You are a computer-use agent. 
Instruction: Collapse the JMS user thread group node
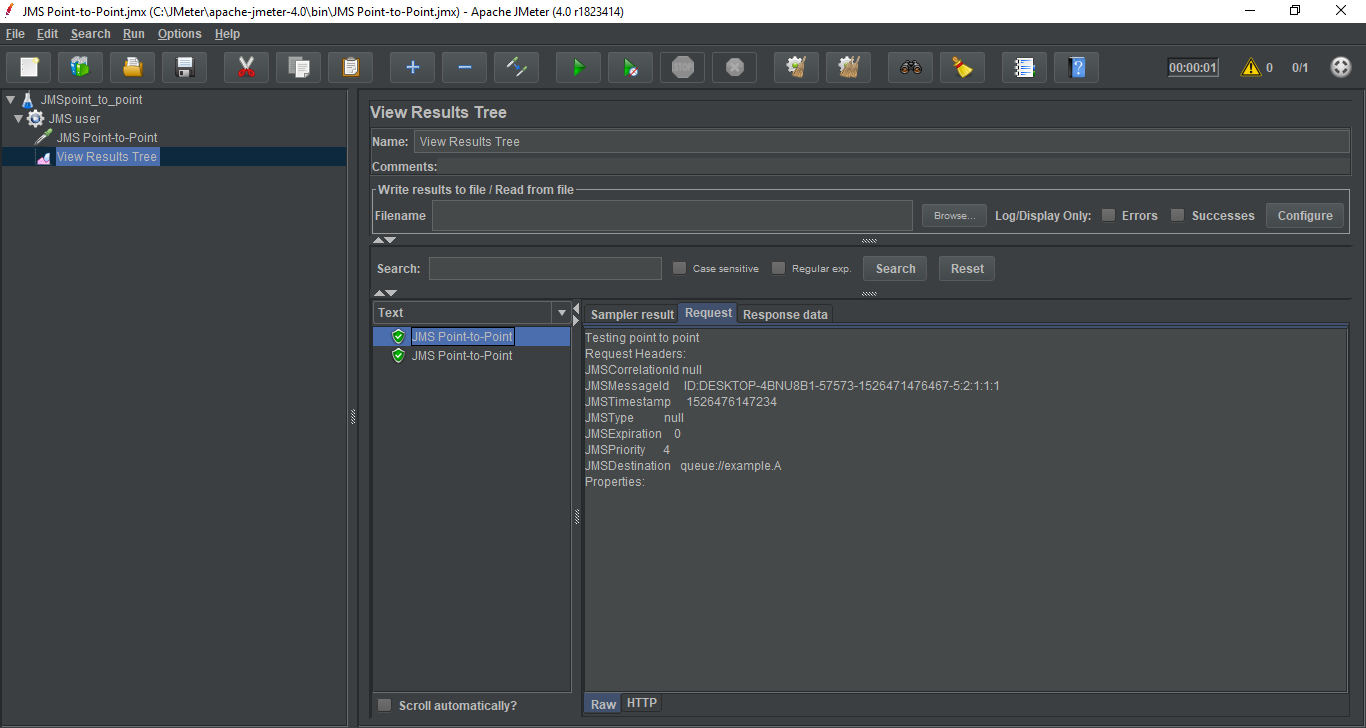[x=18, y=119]
